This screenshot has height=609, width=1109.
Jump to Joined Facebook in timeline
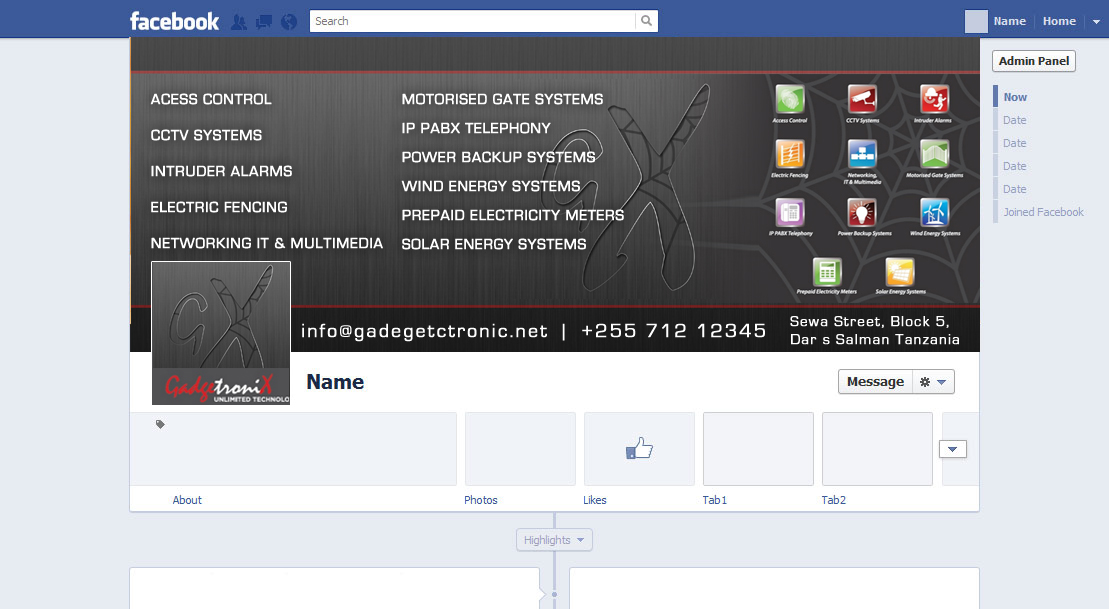(x=1043, y=212)
